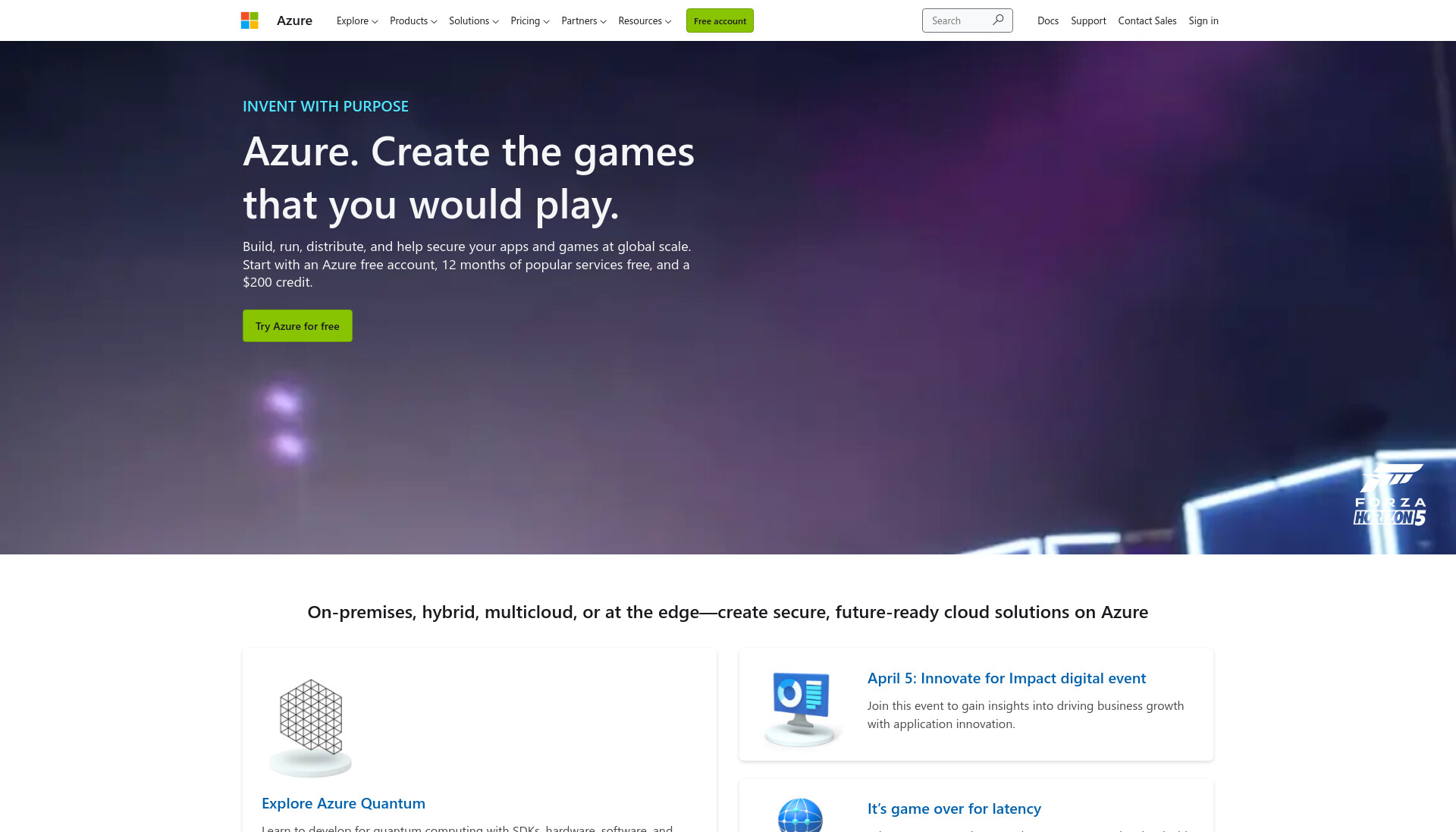Viewport: 1456px width, 832px height.
Task: Expand the Pricing menu
Action: coord(530,20)
